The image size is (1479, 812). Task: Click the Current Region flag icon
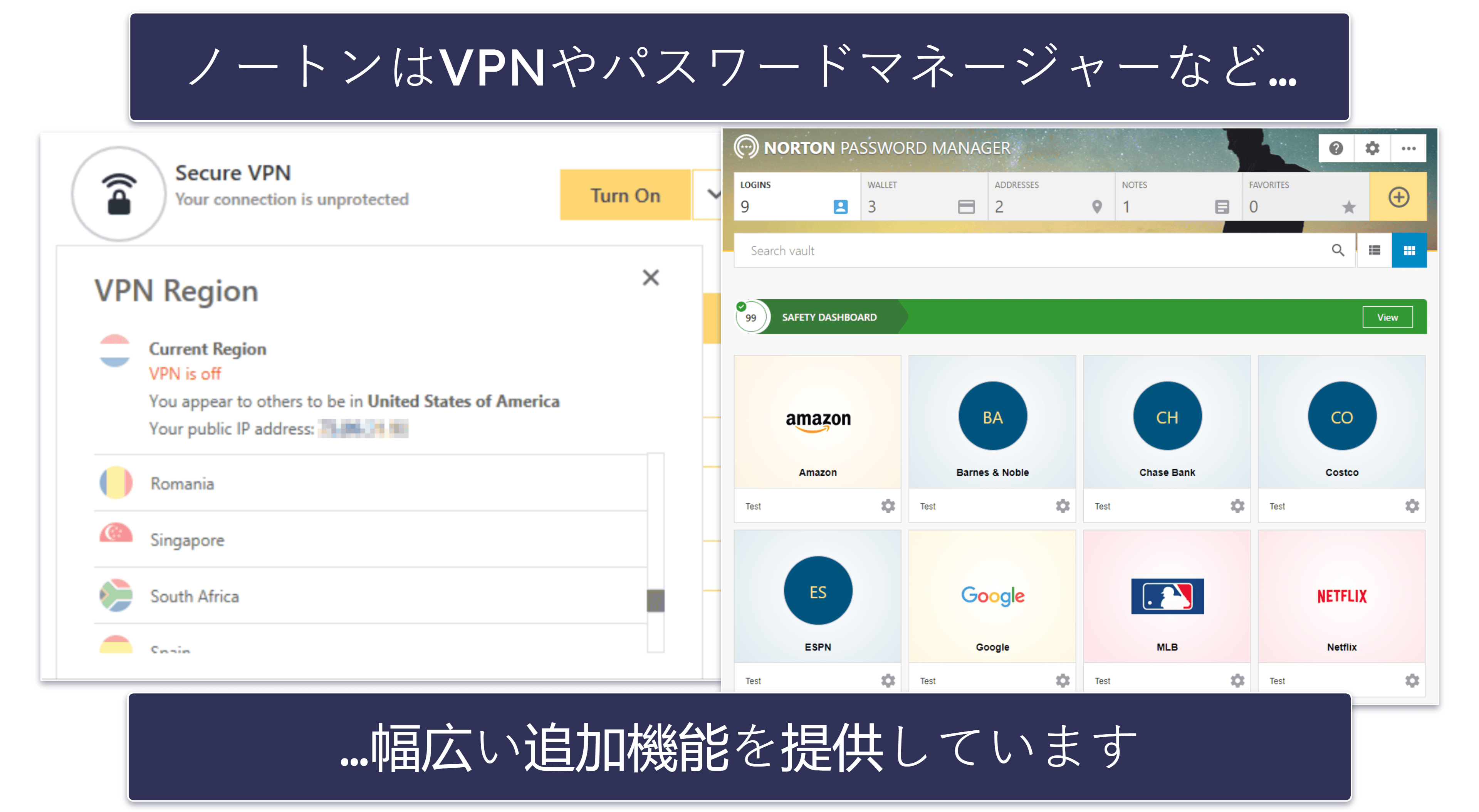click(115, 350)
